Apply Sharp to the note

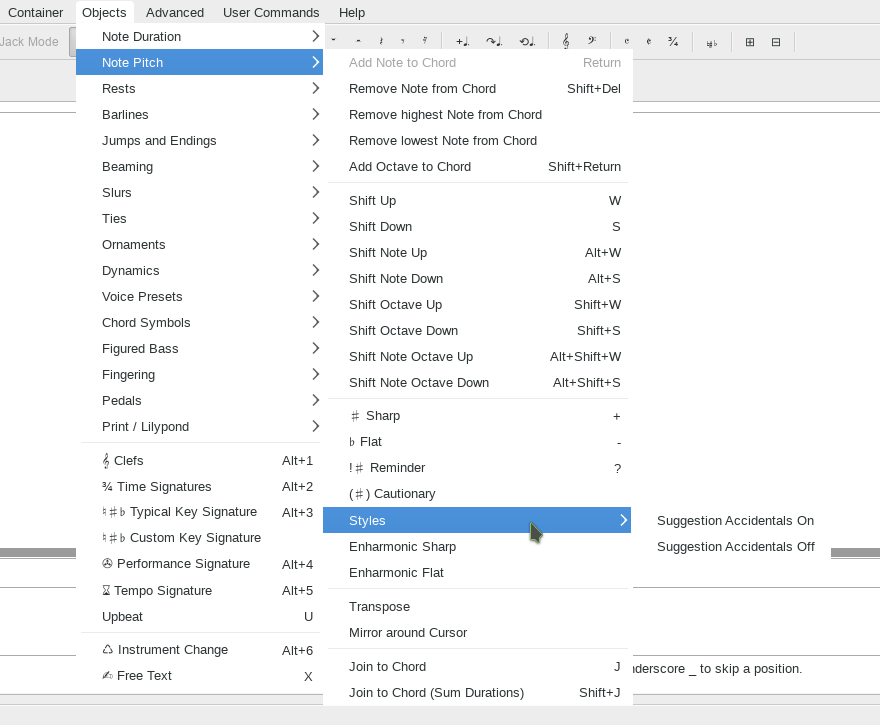point(477,416)
